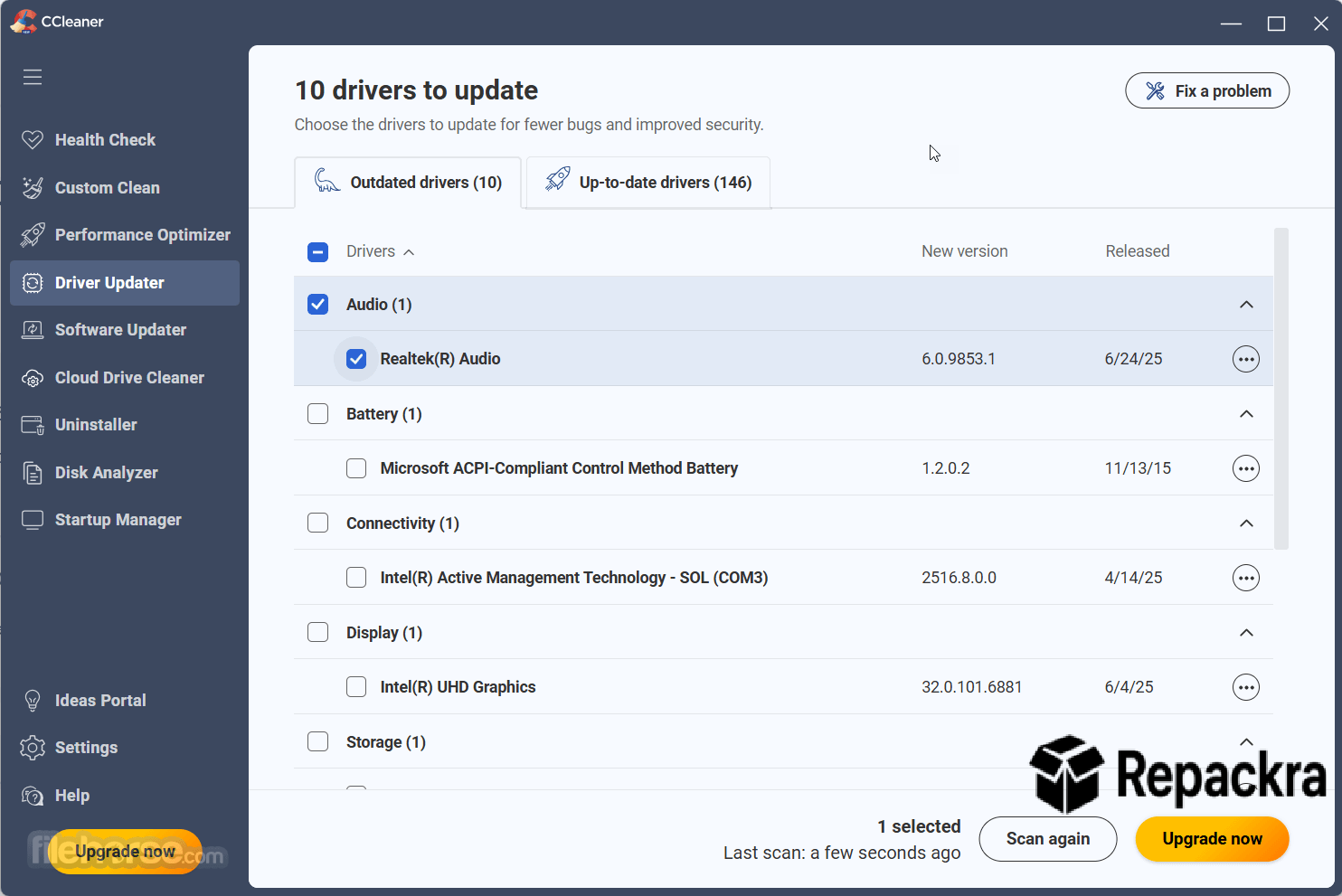Click the driver list vertical scrollbar
This screenshot has width=1342, height=896.
(1281, 389)
